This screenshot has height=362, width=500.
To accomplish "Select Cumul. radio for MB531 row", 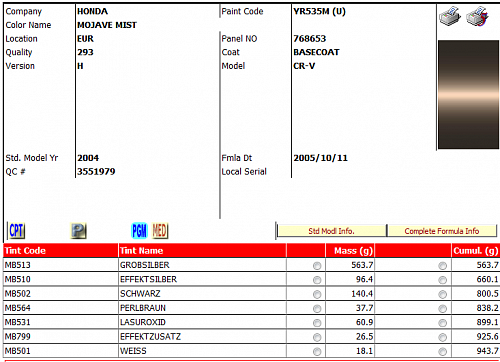I will (x=443, y=323).
